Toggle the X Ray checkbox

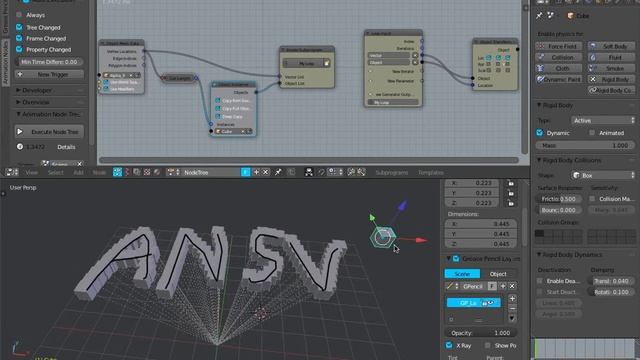449,345
